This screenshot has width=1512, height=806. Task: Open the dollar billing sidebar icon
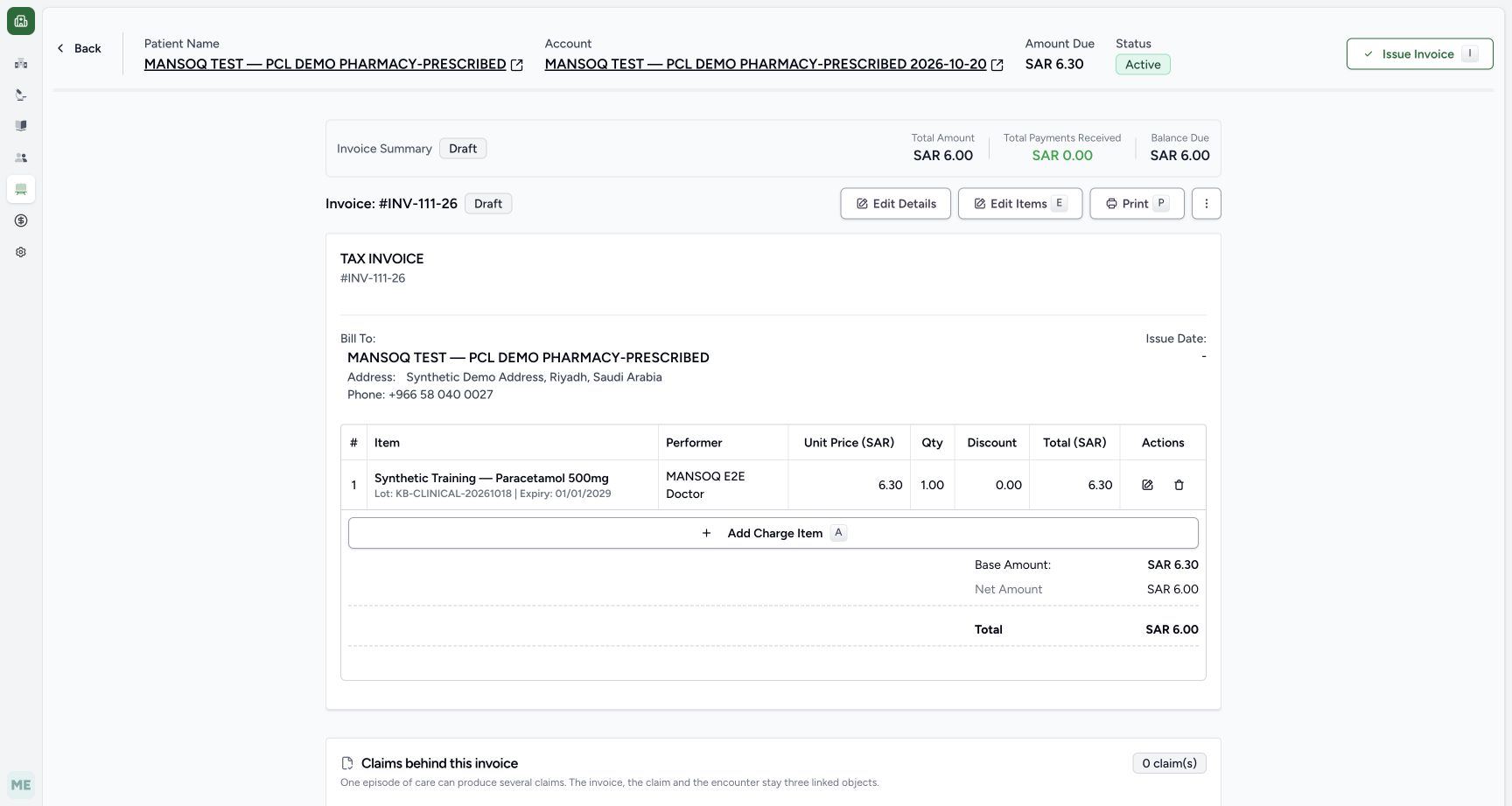click(21, 221)
